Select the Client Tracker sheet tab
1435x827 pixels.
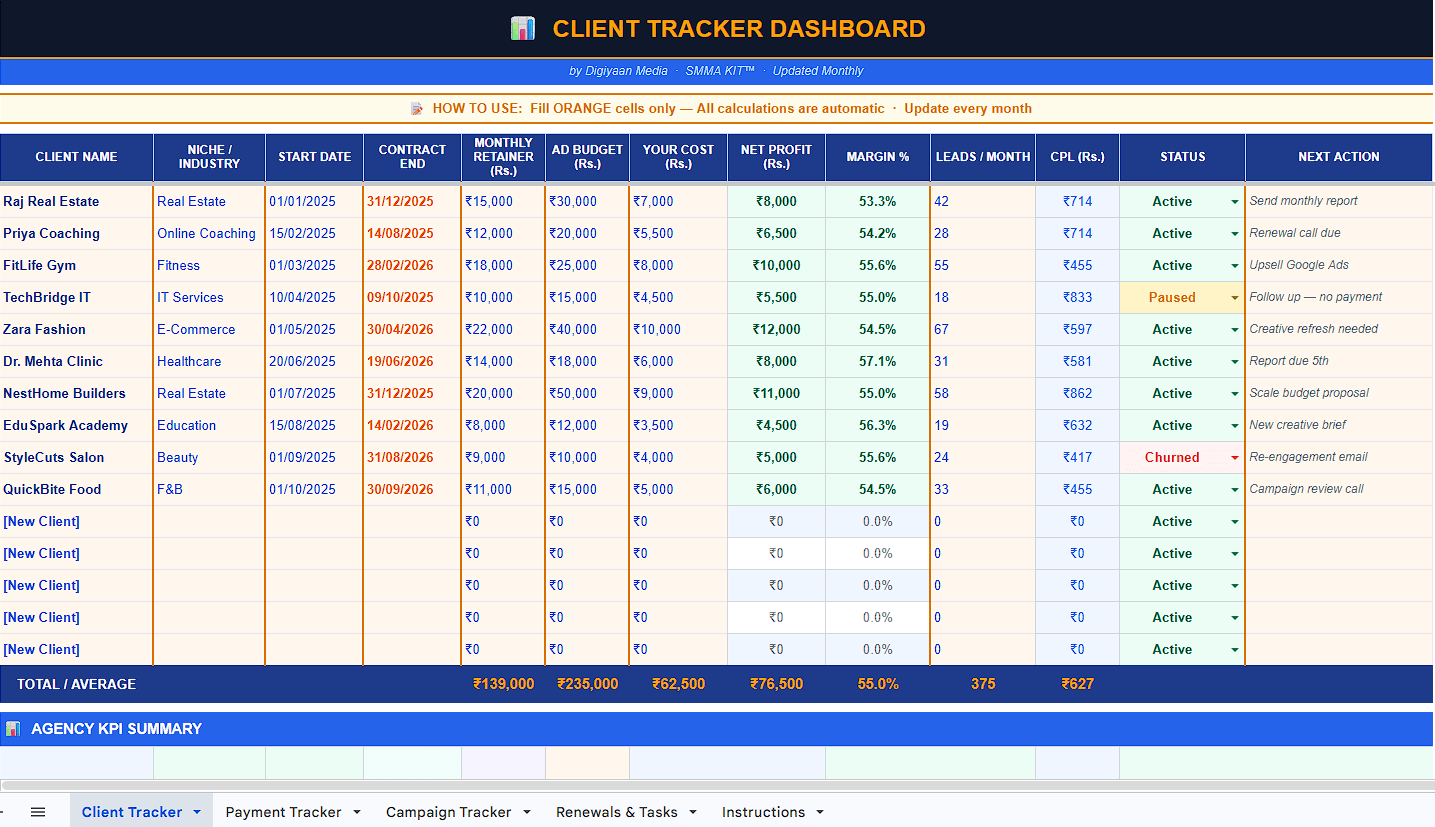pos(132,812)
